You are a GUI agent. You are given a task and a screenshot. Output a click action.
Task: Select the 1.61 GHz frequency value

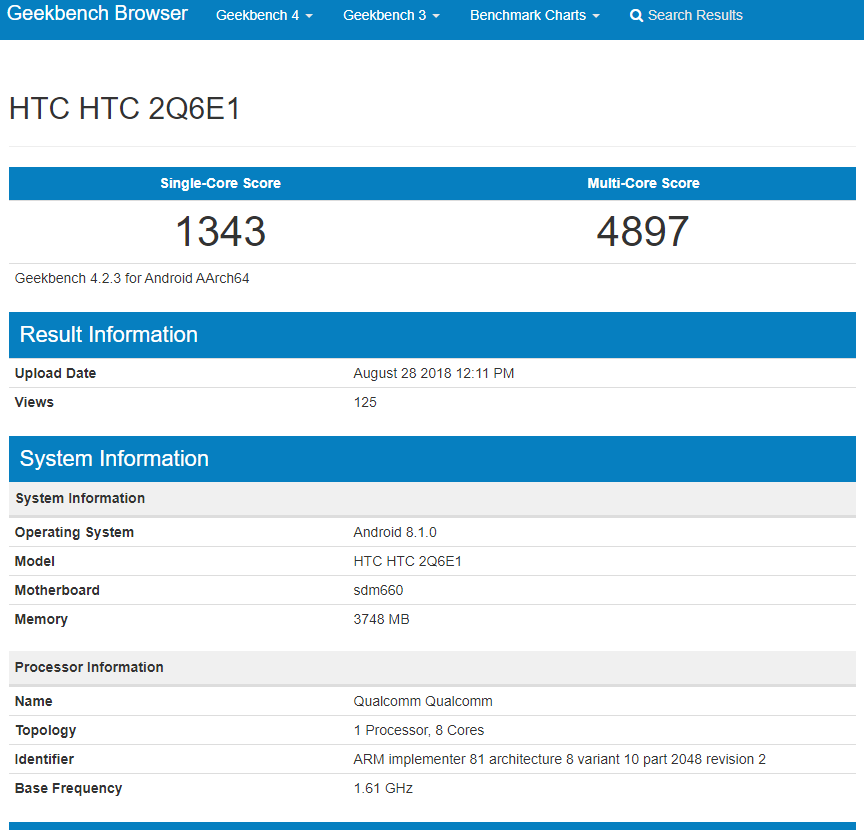click(x=383, y=789)
